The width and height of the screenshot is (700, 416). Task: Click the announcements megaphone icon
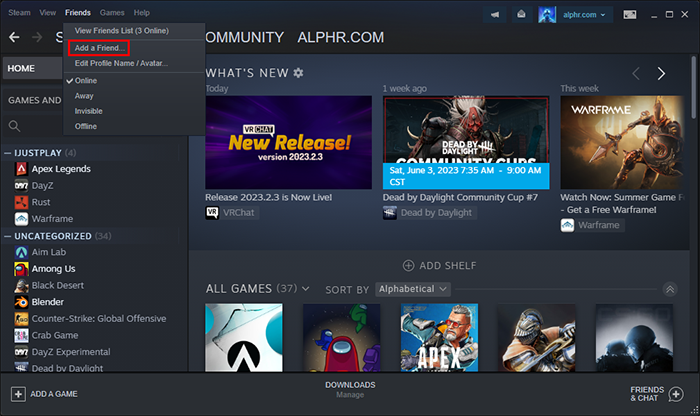(495, 15)
